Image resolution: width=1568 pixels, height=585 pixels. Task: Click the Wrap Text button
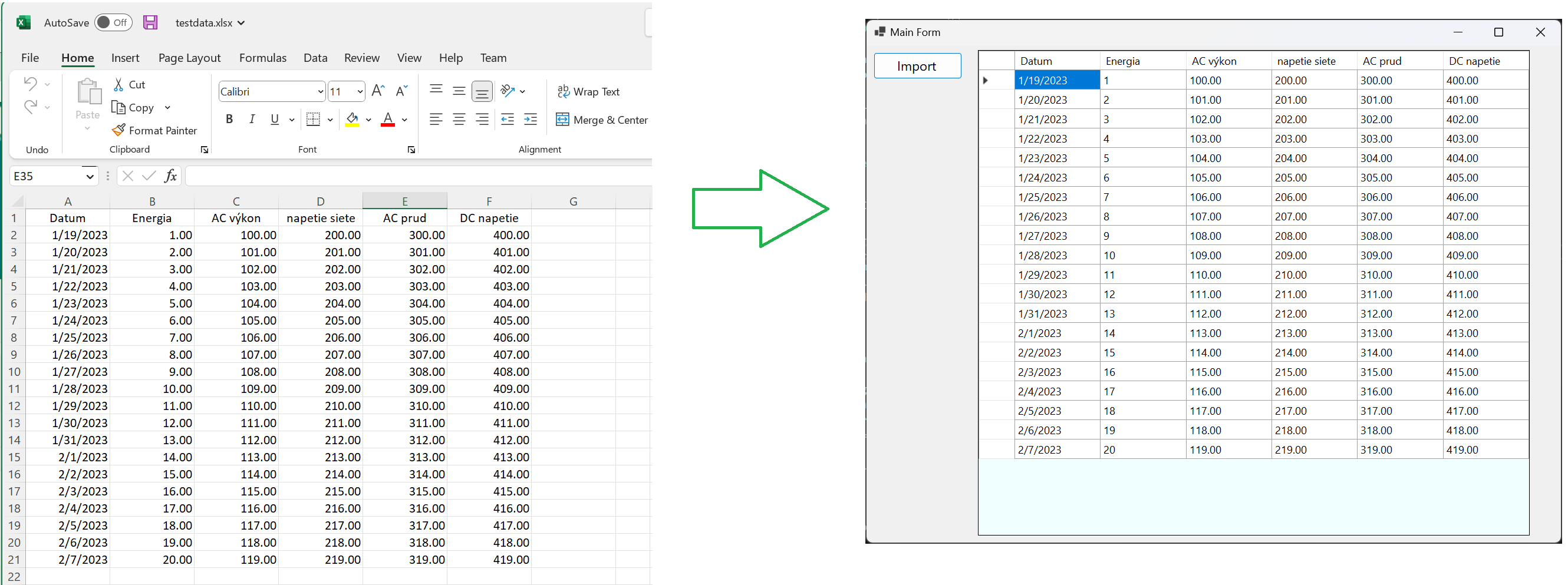589,91
